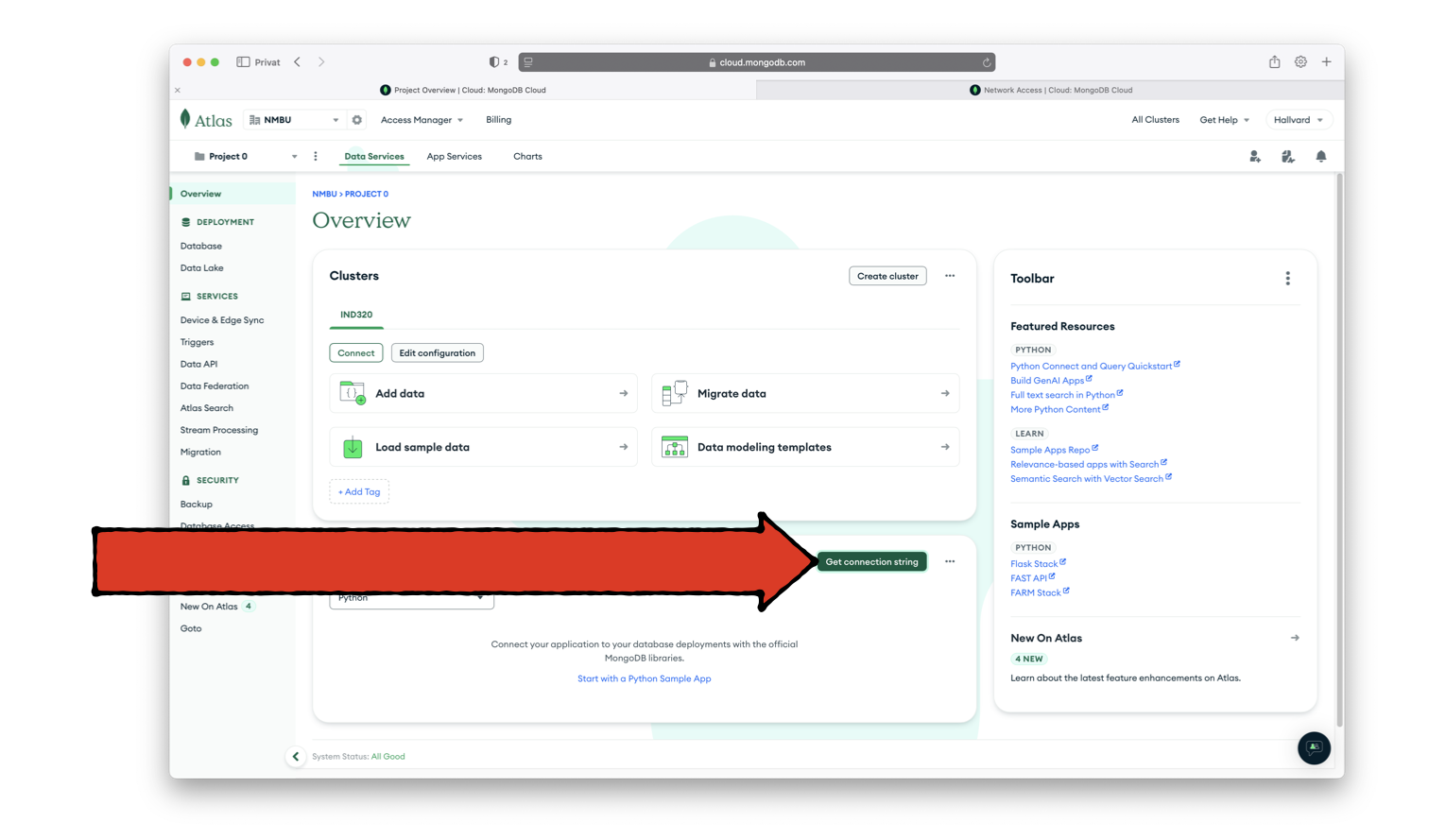1429x840 pixels.
Task: Open the Billing menu item
Action: coord(499,120)
